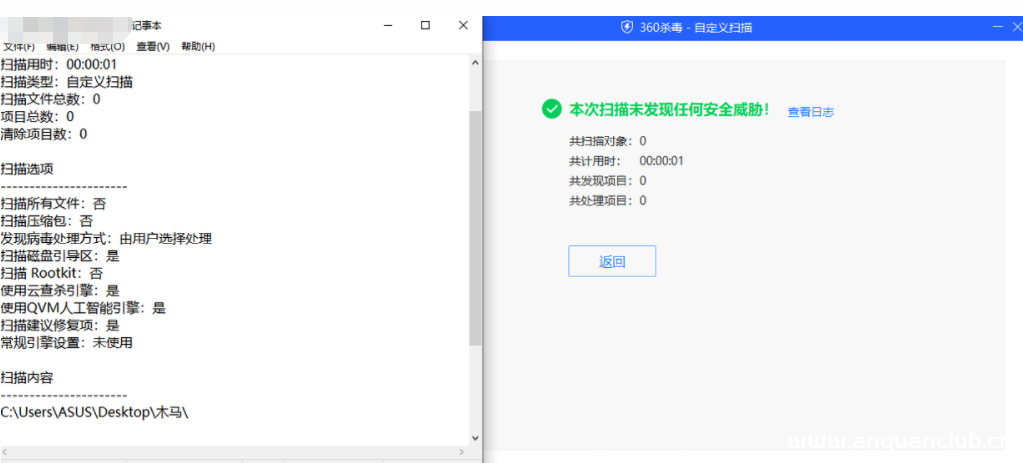Click Notepad vertical scrollbar up arrow
1023x463 pixels.
(475, 63)
